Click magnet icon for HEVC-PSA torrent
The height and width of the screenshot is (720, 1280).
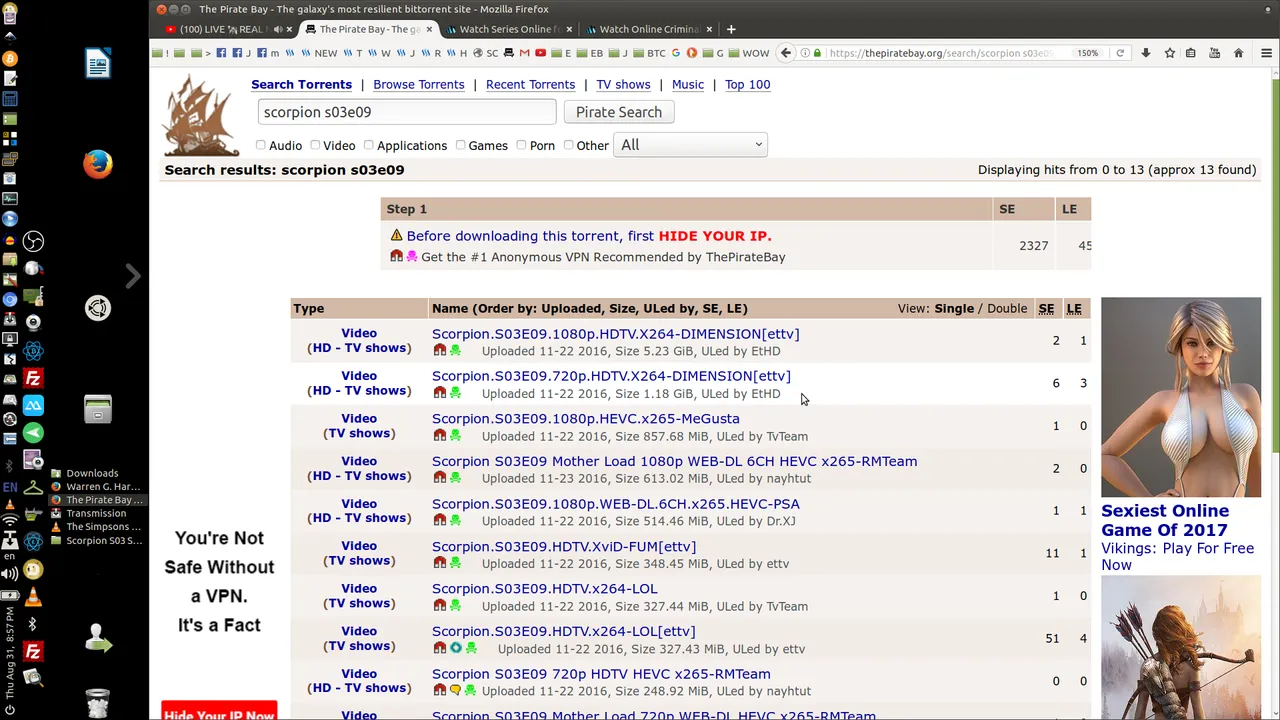coord(439,521)
